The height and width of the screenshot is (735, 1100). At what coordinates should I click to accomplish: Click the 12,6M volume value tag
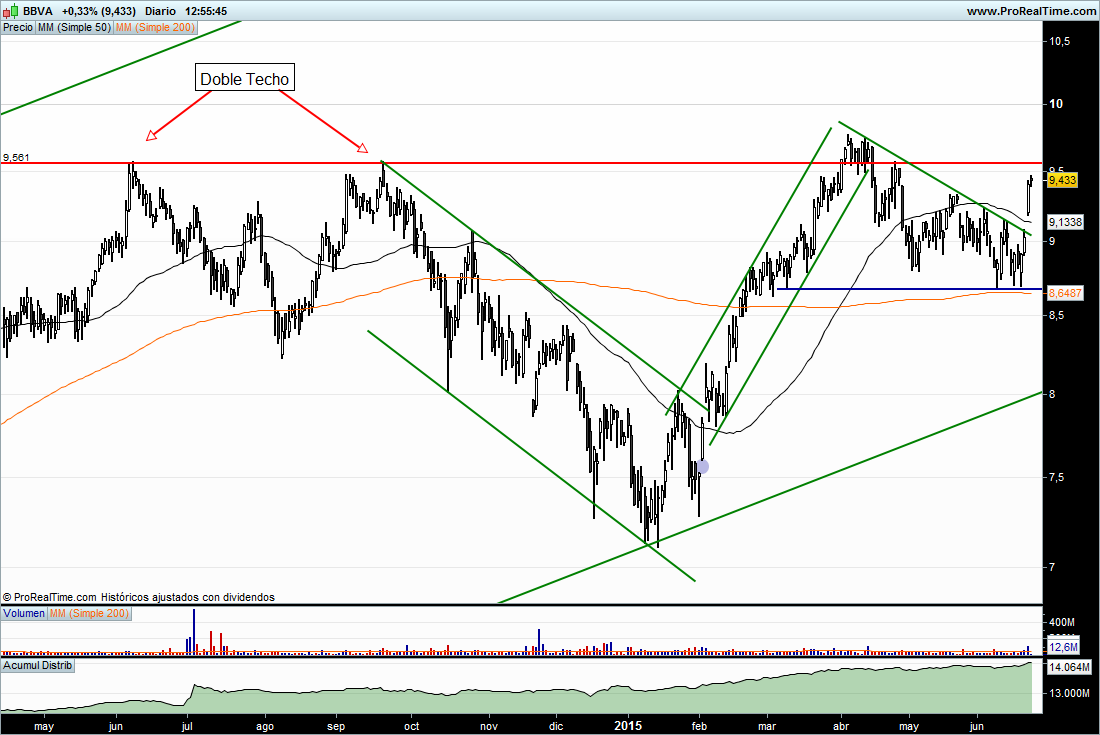[1063, 647]
